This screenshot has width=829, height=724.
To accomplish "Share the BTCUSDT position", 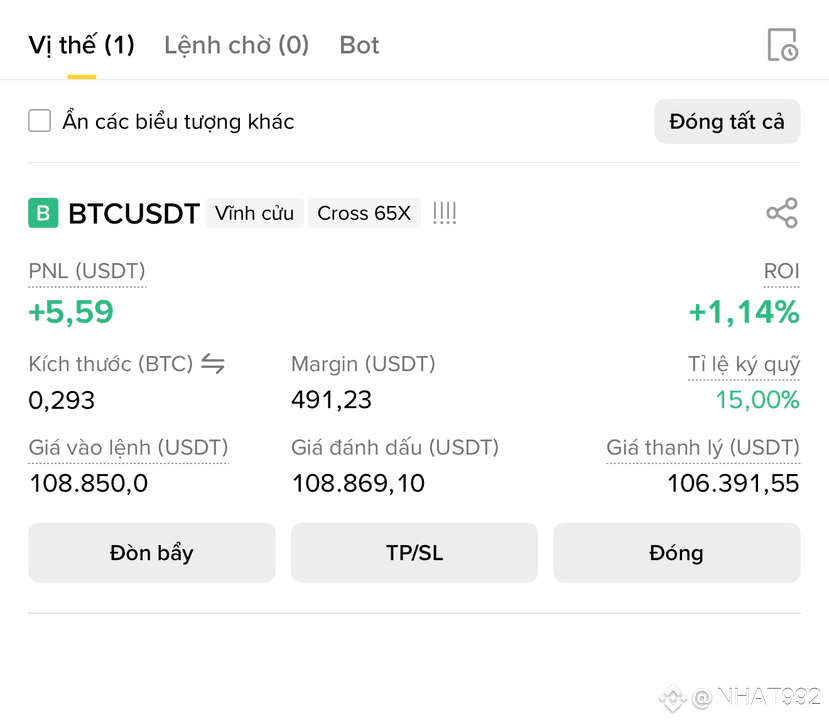I will point(782,213).
